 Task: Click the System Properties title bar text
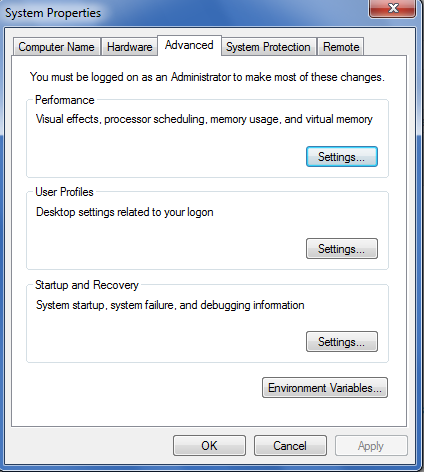tap(53, 13)
